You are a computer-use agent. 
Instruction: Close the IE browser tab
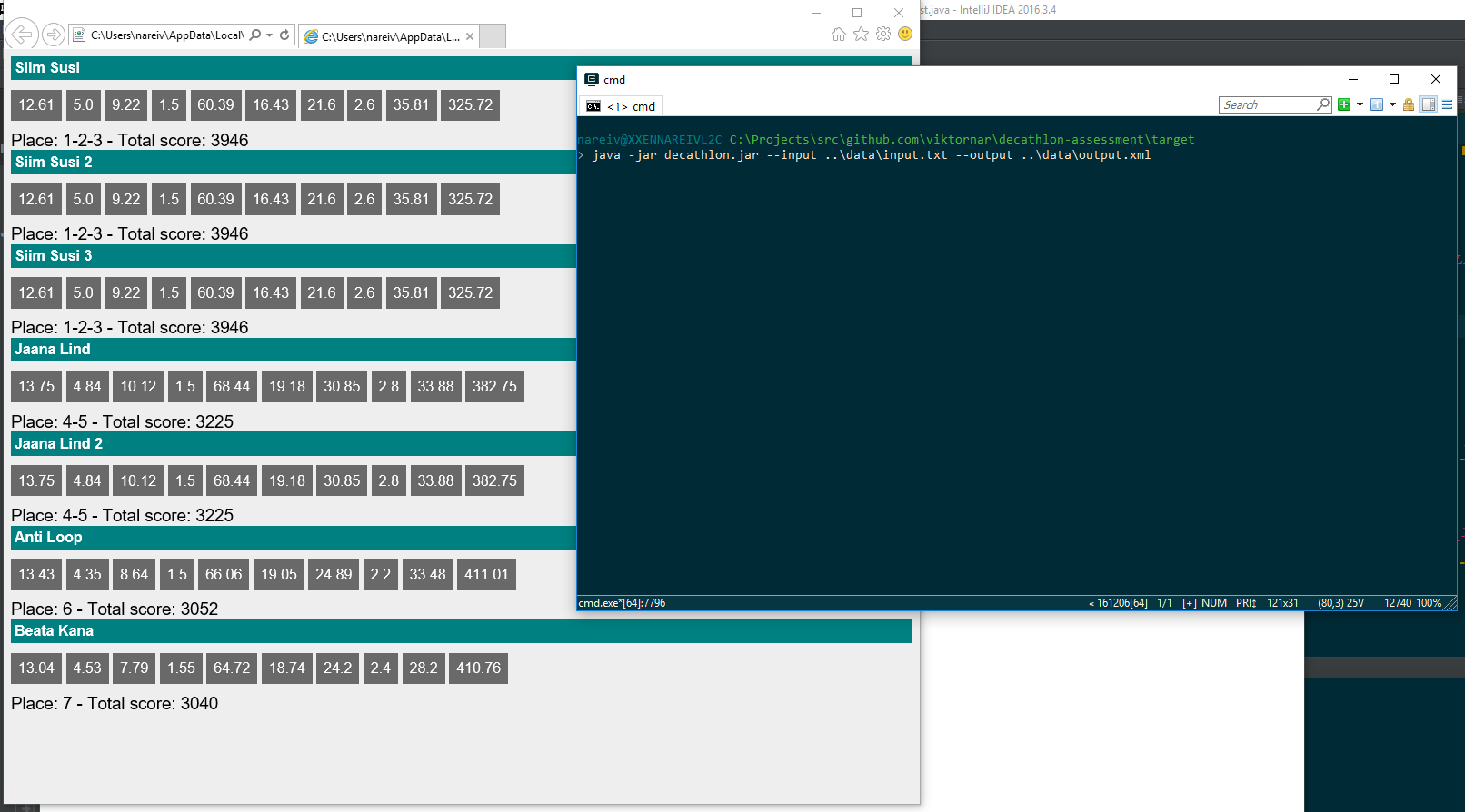pyautogui.click(x=470, y=36)
